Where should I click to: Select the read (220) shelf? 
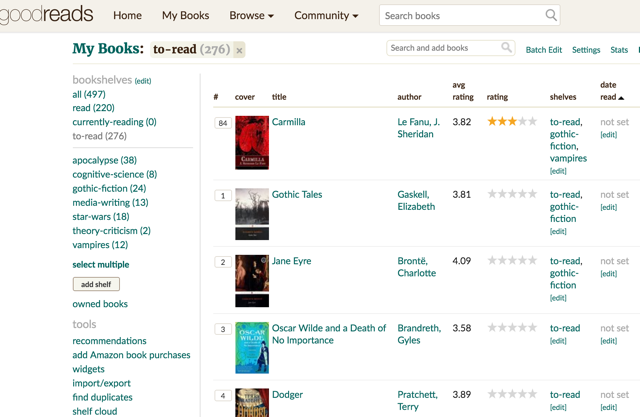93,108
